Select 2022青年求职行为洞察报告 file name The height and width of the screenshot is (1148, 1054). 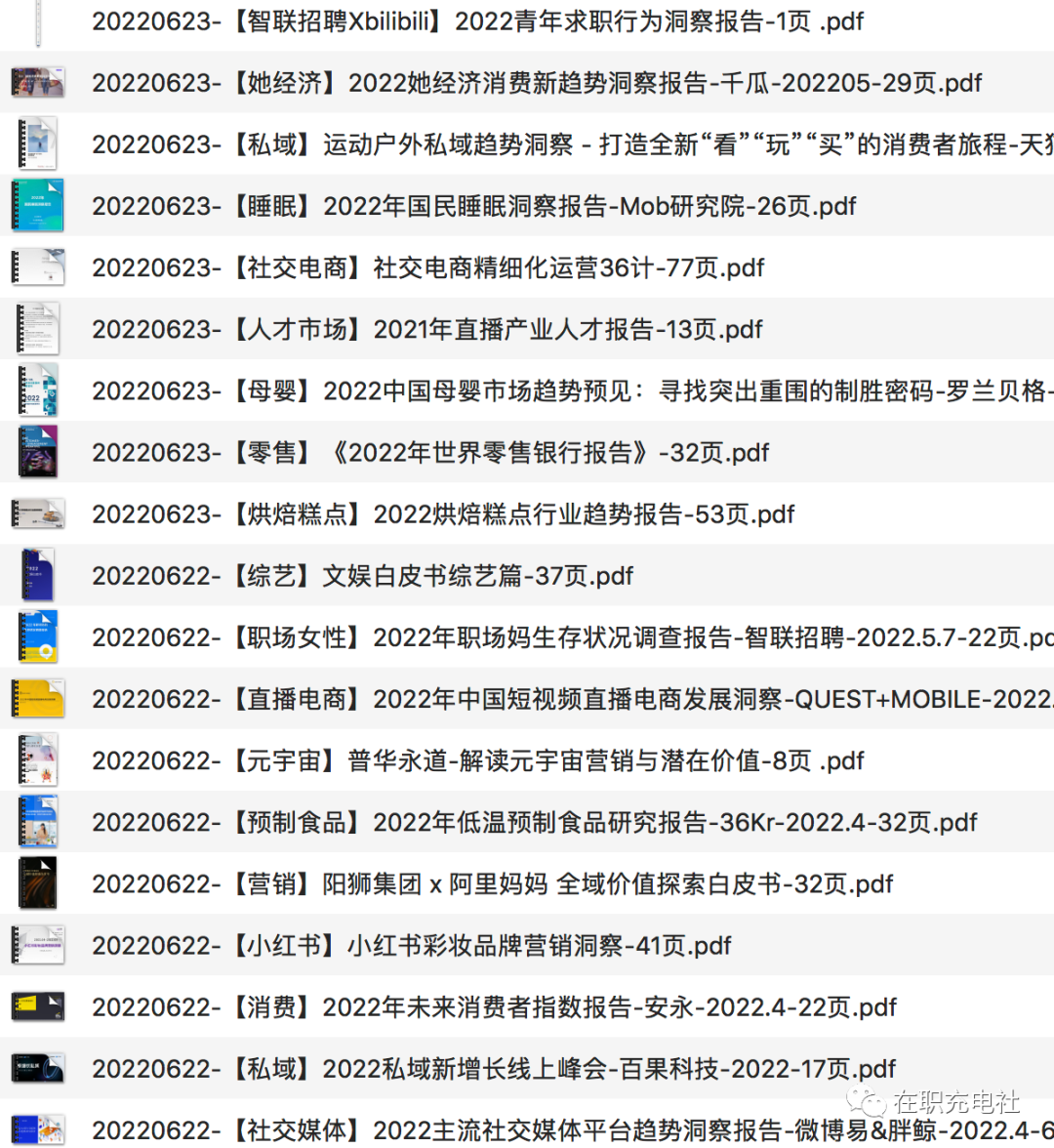click(477, 21)
